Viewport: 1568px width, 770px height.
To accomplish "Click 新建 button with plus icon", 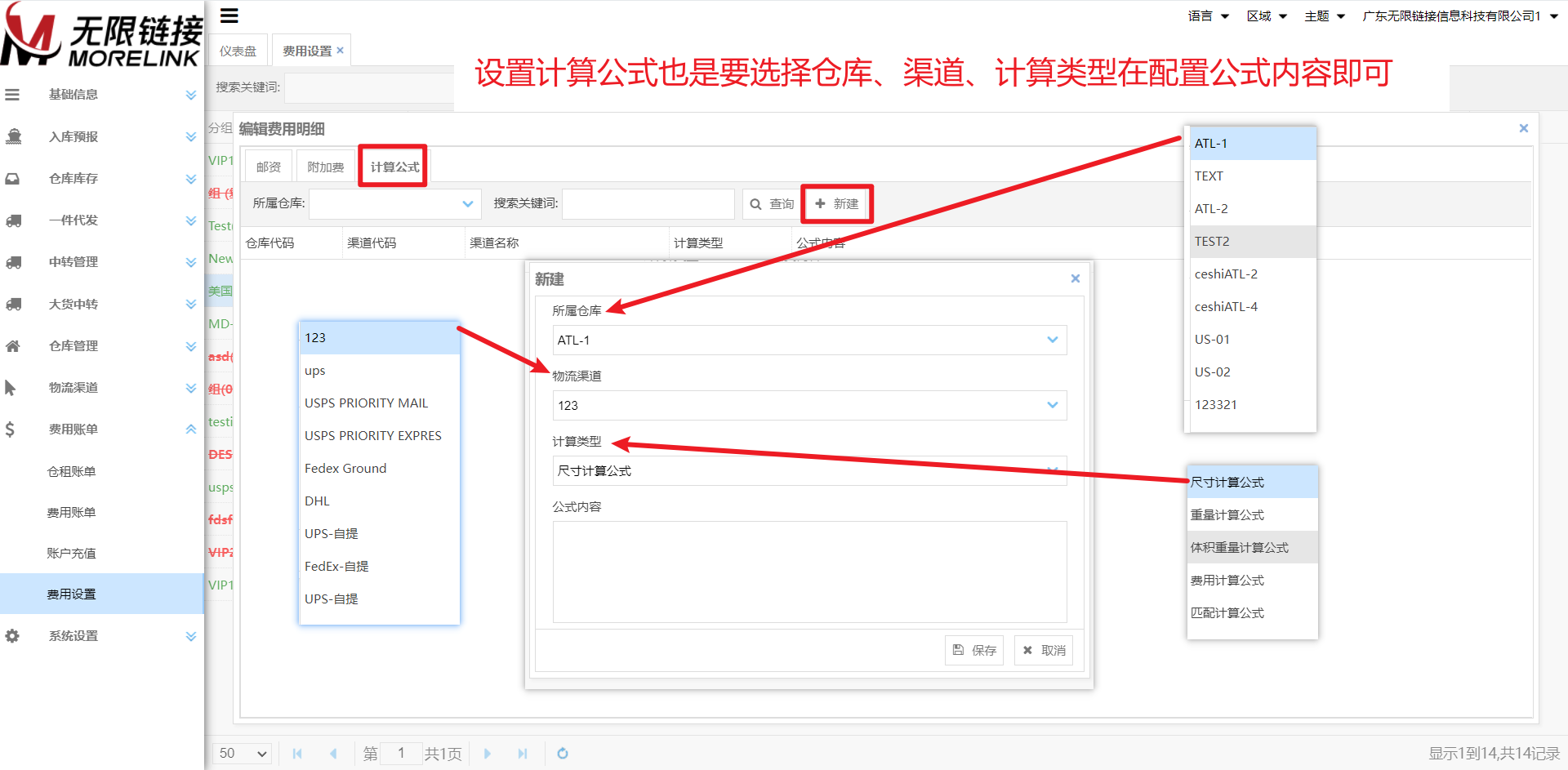I will 837,204.
